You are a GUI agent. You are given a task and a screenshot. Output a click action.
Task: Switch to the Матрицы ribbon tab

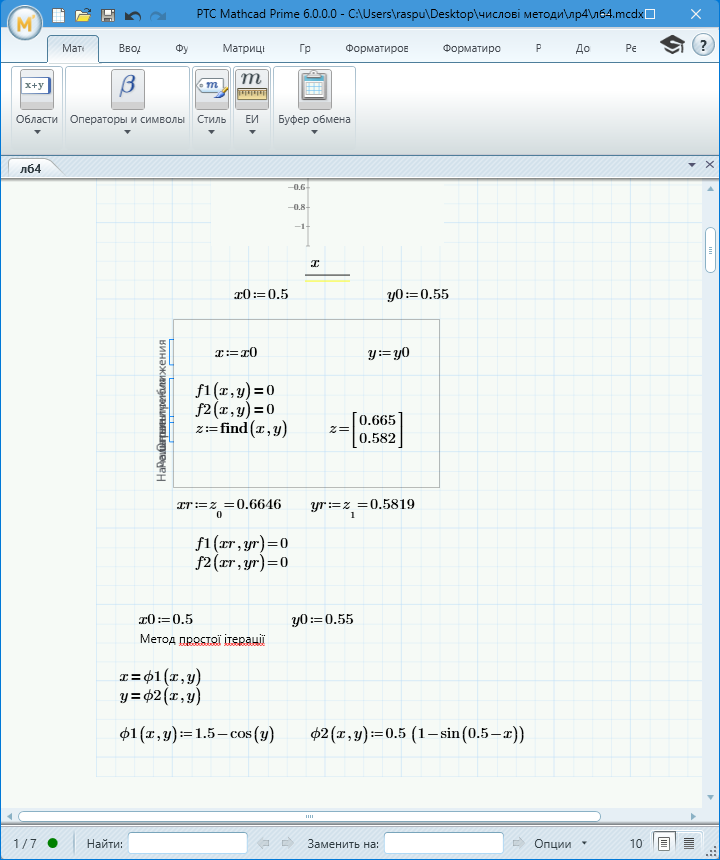pos(243,48)
